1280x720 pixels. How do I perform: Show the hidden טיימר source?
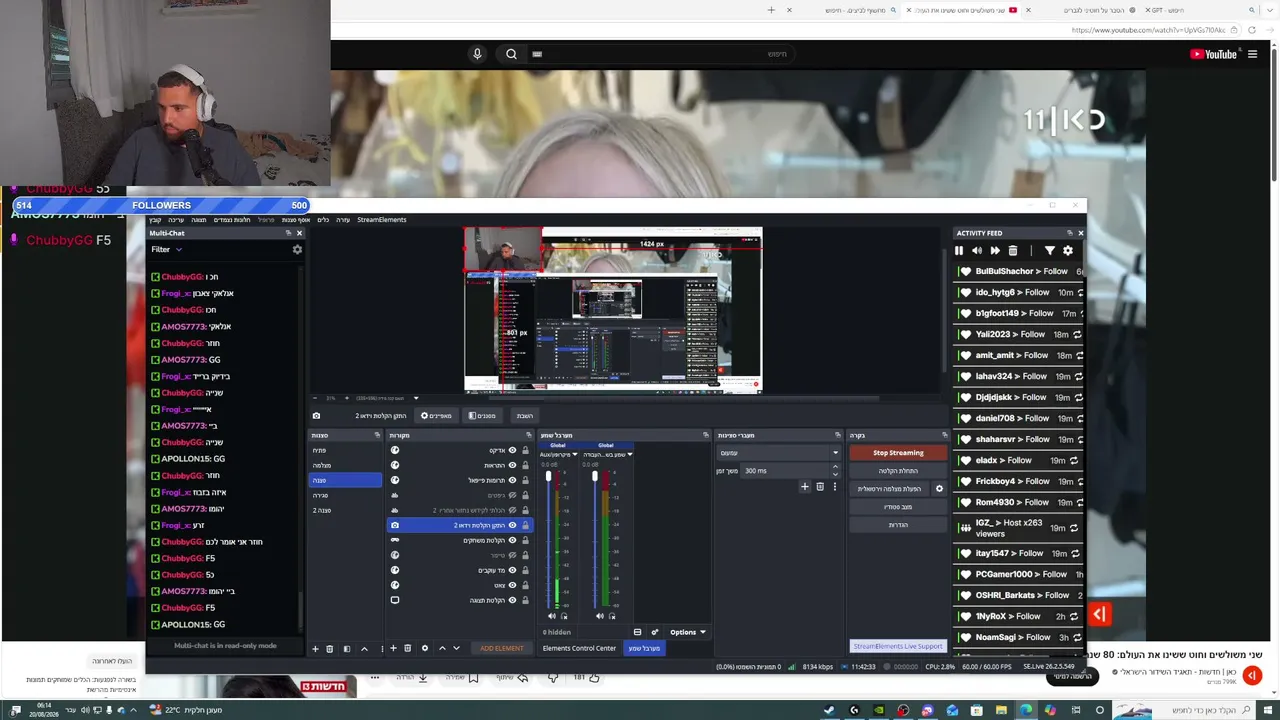coord(512,555)
